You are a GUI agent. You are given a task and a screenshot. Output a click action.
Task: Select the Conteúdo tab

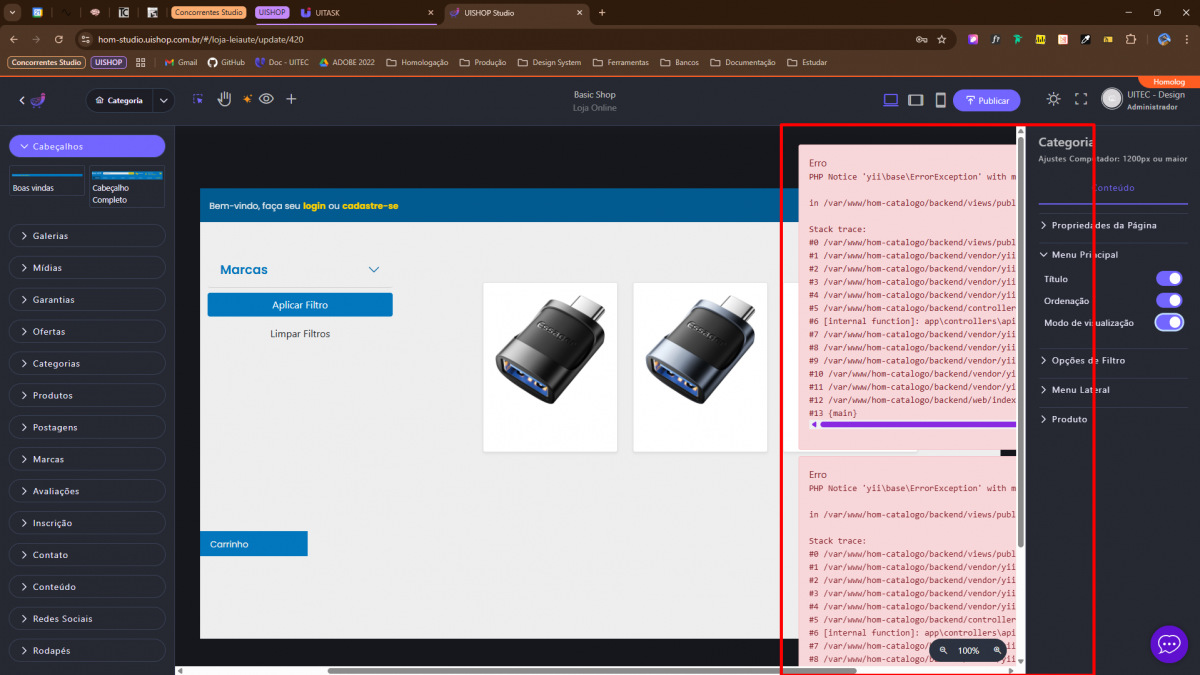pos(1112,188)
